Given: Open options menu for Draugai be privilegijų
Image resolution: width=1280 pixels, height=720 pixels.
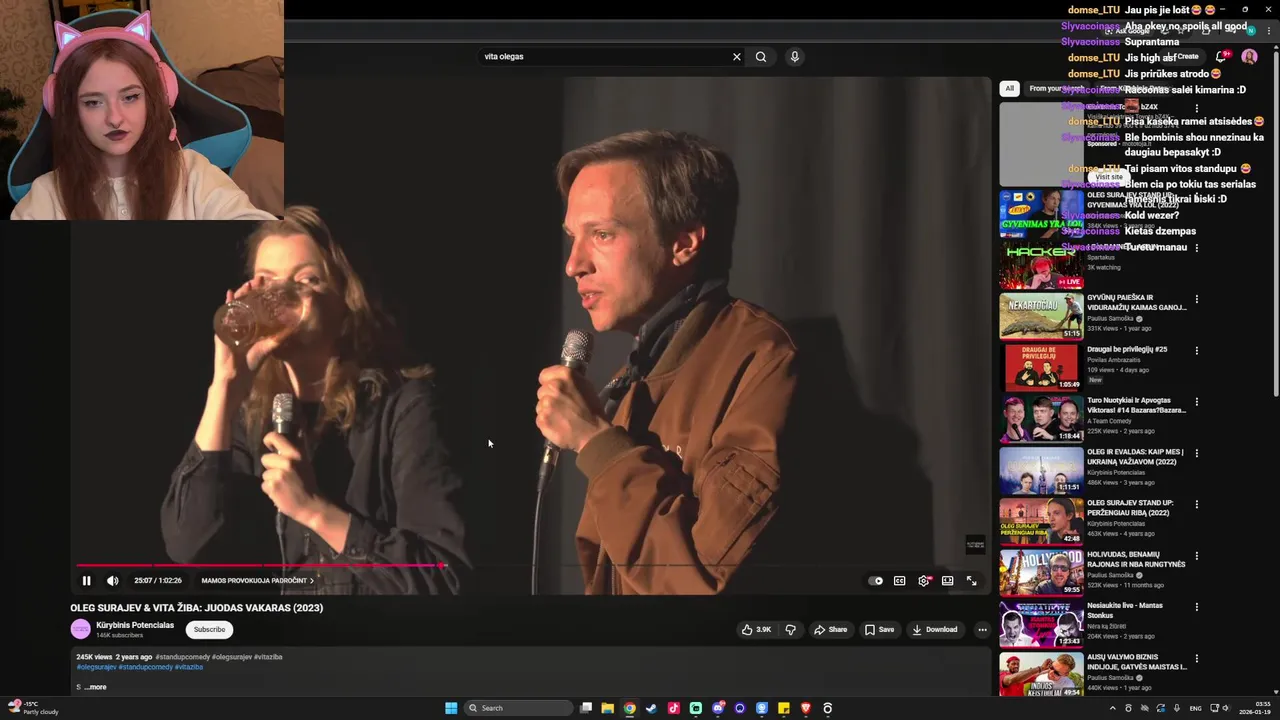Looking at the screenshot, I should 1196,351.
